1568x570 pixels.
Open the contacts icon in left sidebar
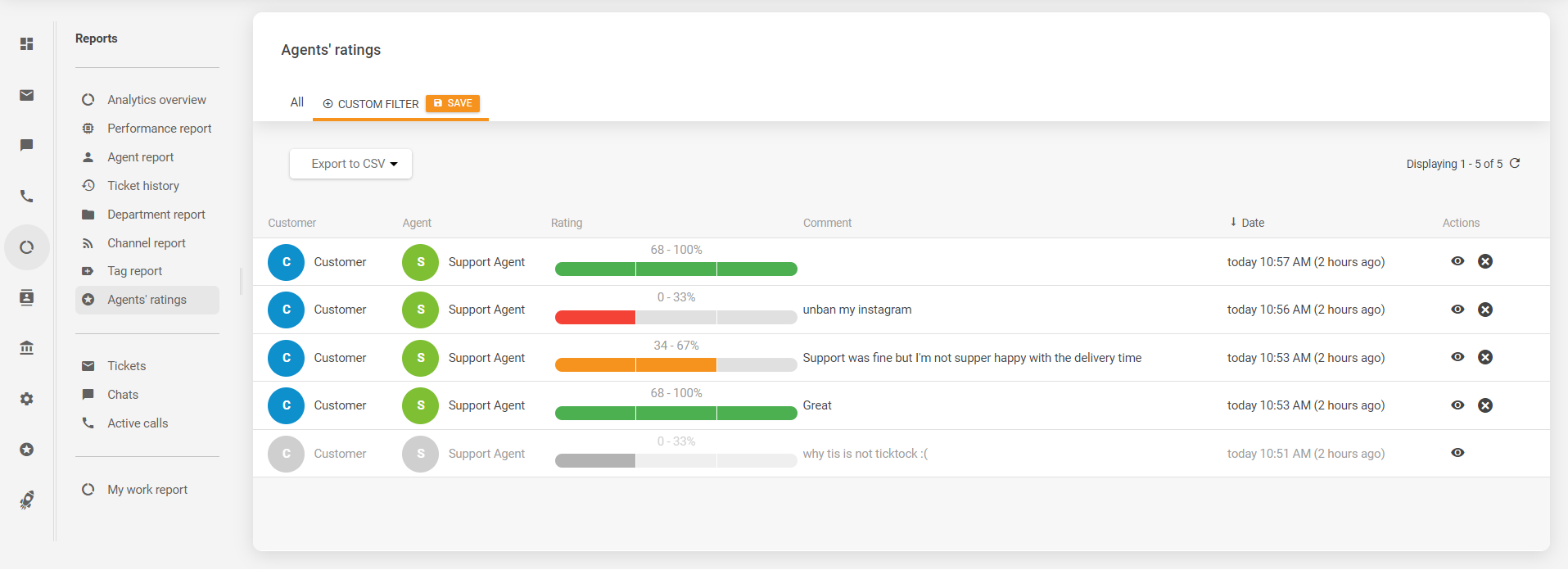[27, 297]
